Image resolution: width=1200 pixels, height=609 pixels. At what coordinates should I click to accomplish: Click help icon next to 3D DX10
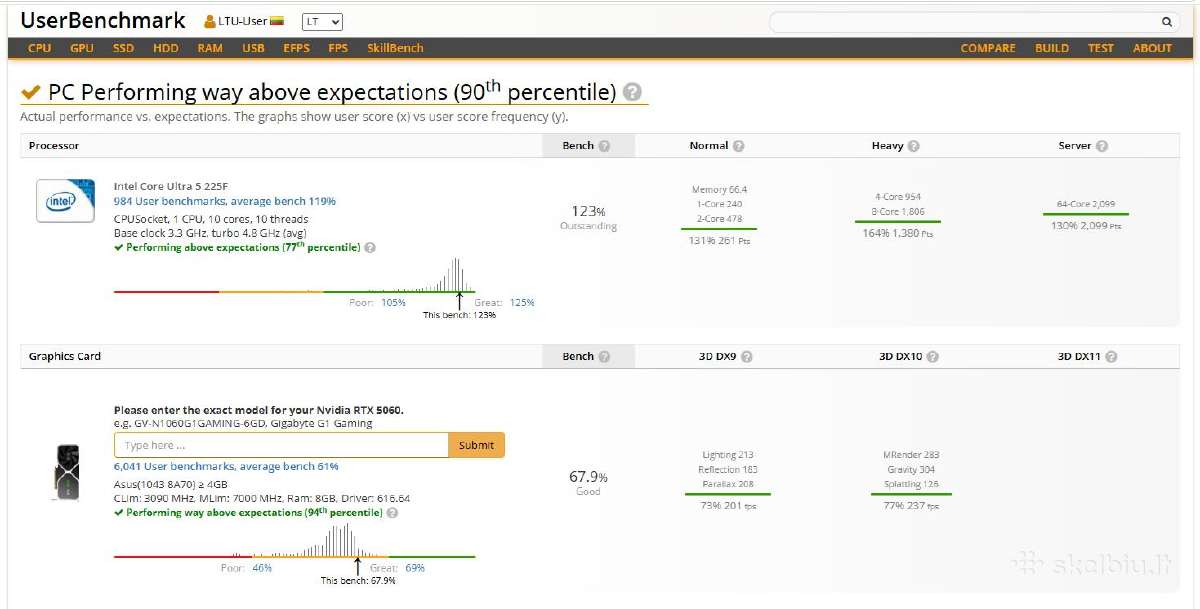931,357
